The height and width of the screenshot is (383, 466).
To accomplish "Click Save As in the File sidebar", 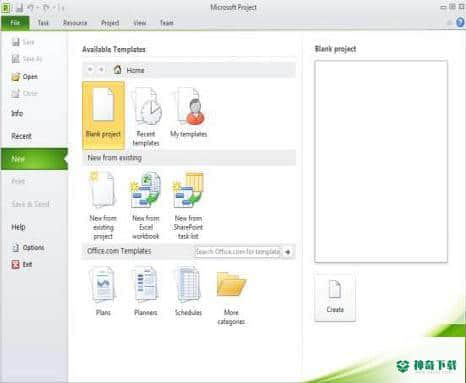I will [27, 59].
